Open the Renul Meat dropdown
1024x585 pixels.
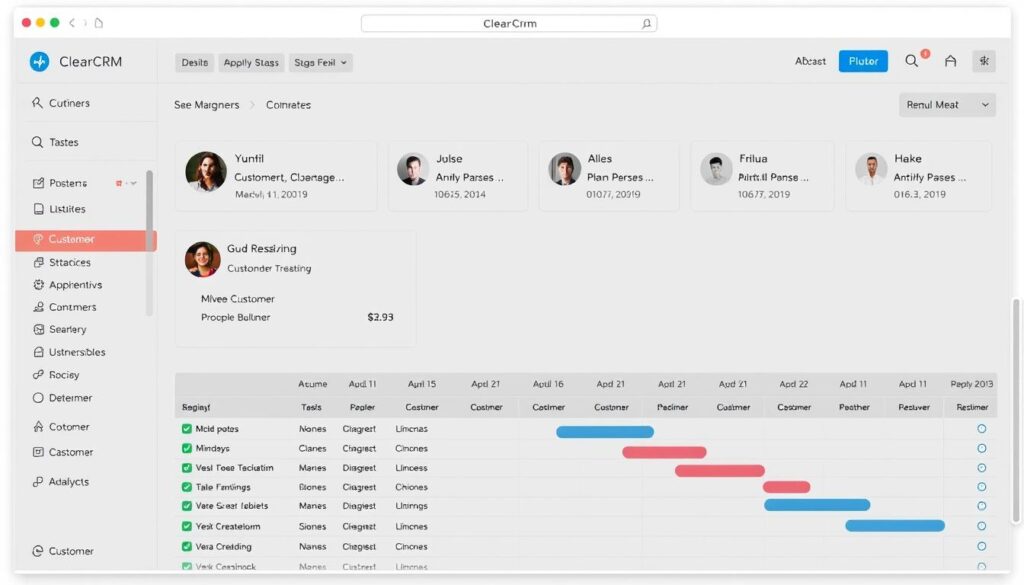click(x=946, y=105)
